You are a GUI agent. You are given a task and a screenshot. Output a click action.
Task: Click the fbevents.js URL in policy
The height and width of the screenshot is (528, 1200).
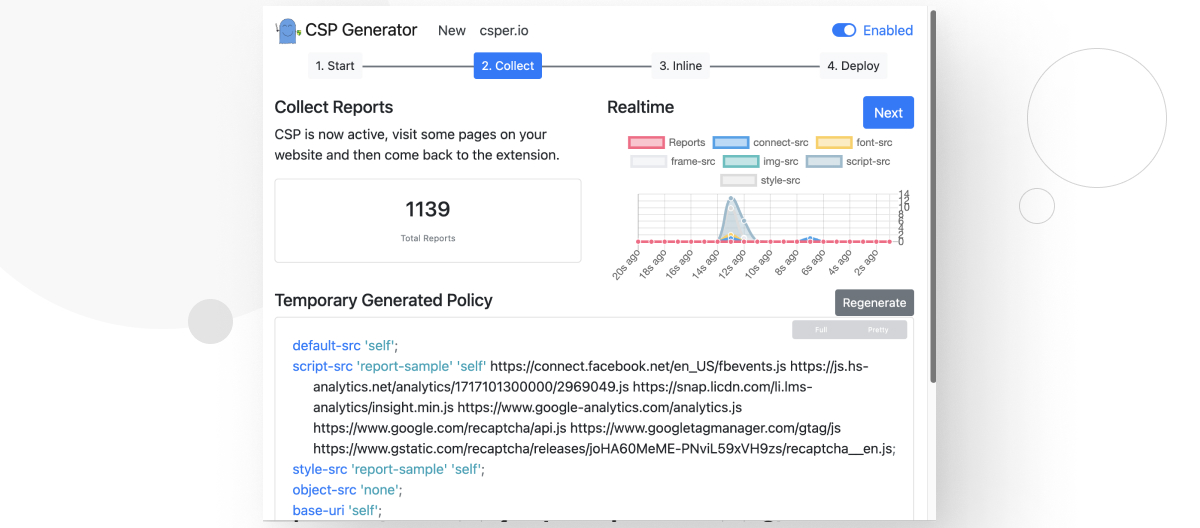point(637,366)
